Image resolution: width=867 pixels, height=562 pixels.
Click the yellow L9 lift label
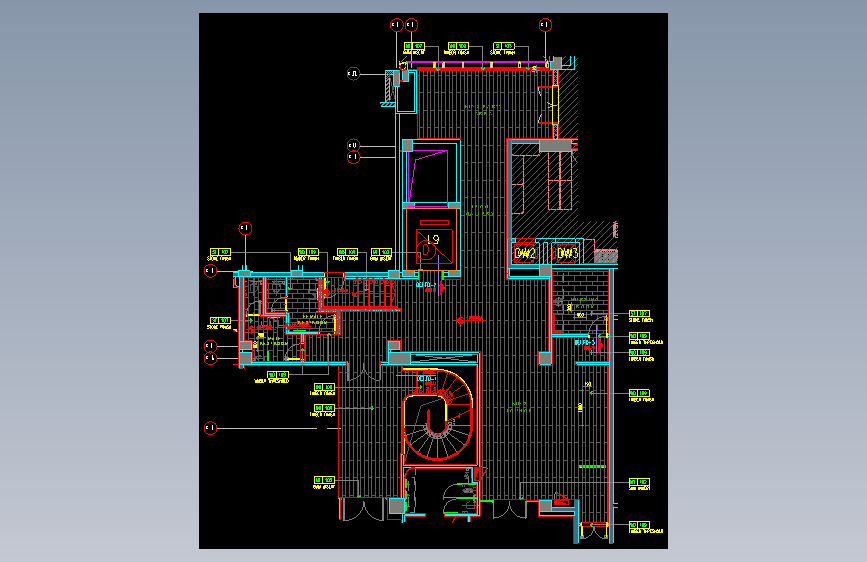(433, 239)
